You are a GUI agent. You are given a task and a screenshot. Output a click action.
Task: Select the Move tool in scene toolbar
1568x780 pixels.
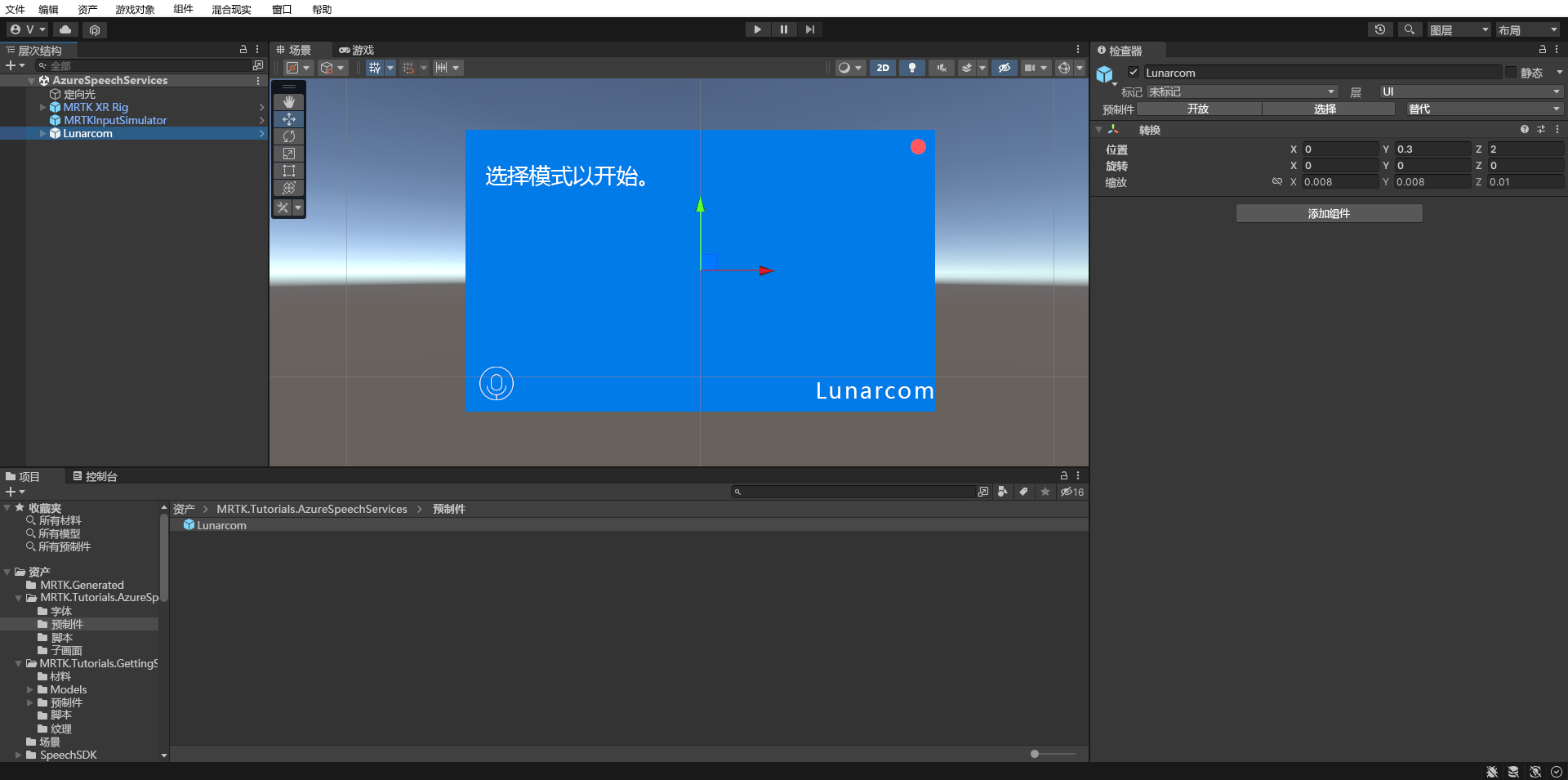tap(289, 119)
